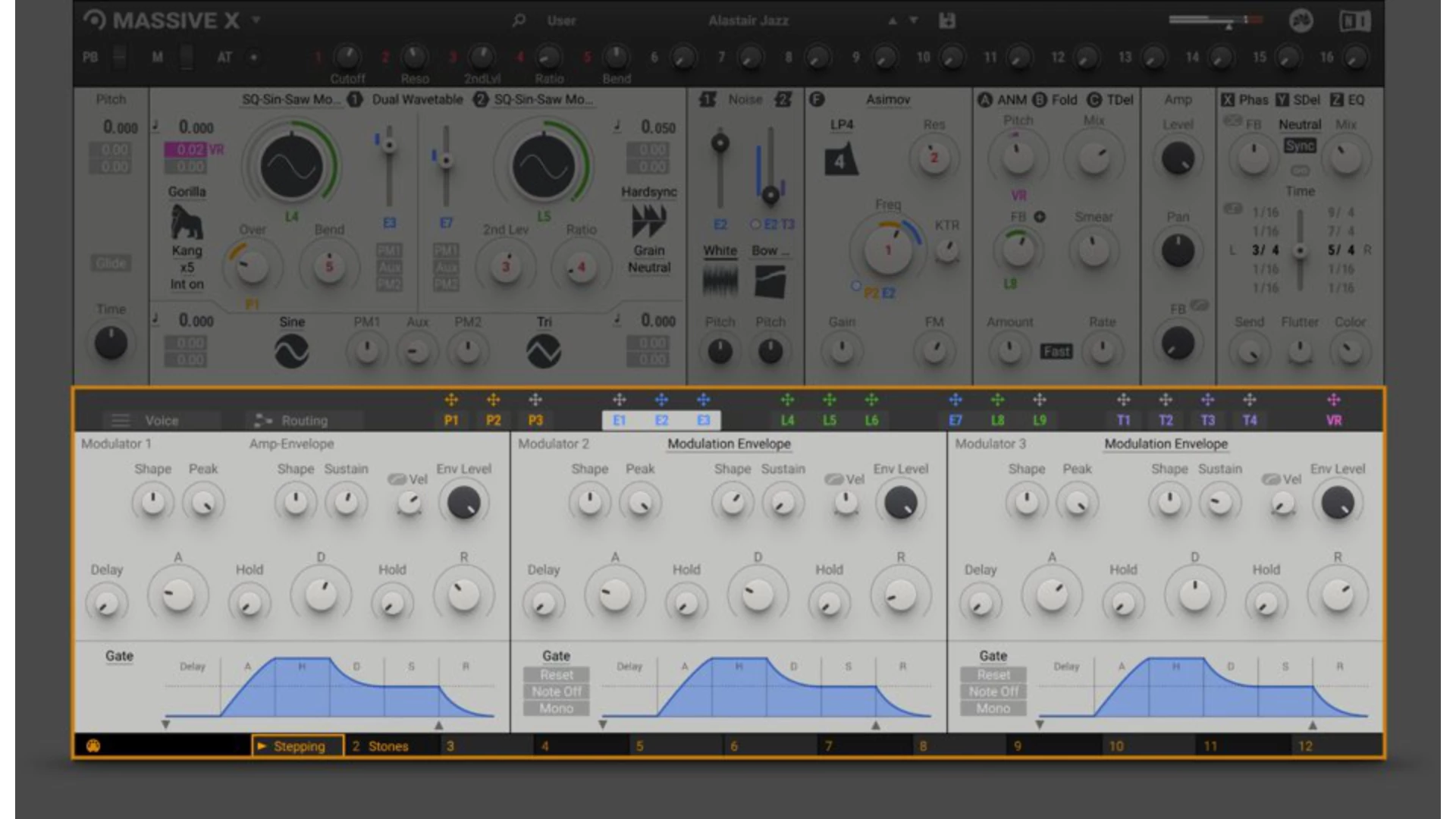The height and width of the screenshot is (819, 1456).
Task: Click the Alastair Jazz preset name
Action: pos(748,21)
